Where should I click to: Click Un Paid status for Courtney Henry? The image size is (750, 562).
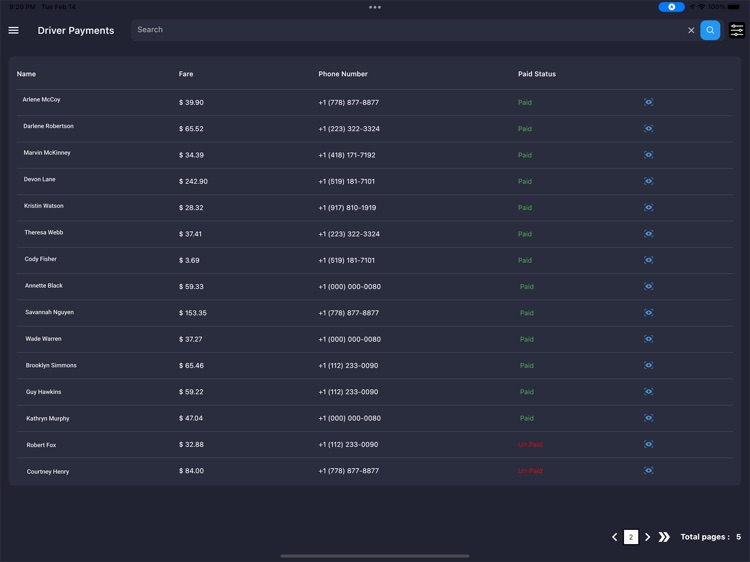click(530, 471)
